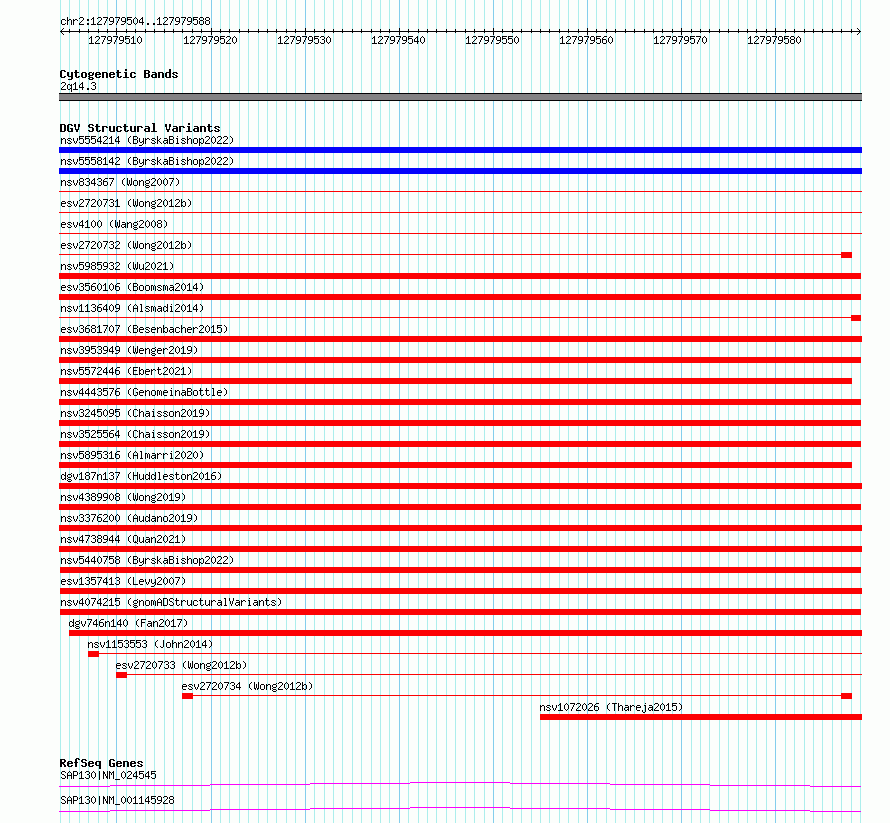The image size is (890, 823).
Task: Select nsv5572446 (Ebert2021) variant label
Action: tap(126, 371)
